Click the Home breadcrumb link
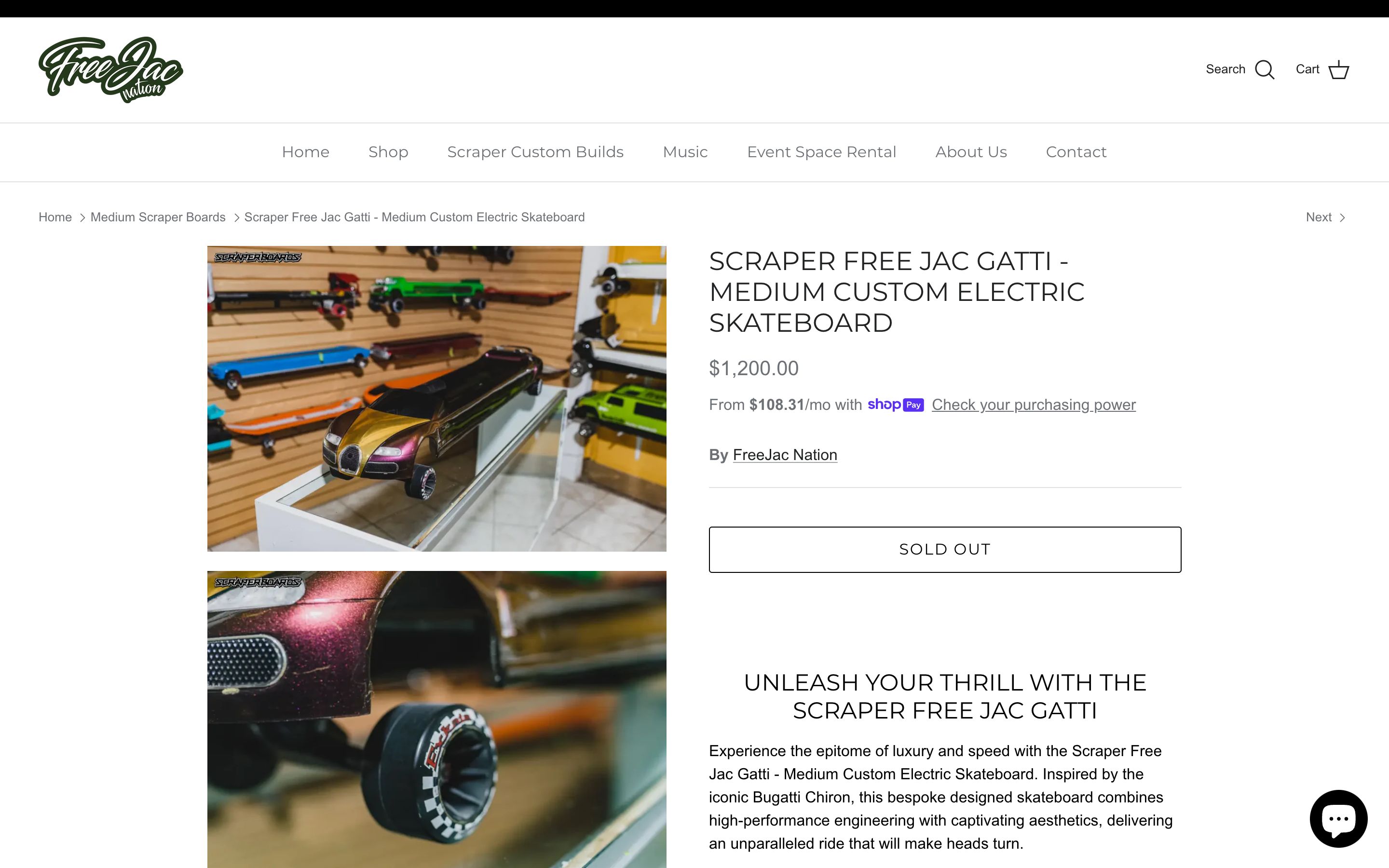Screen dimensions: 1389x868 [x=55, y=217]
